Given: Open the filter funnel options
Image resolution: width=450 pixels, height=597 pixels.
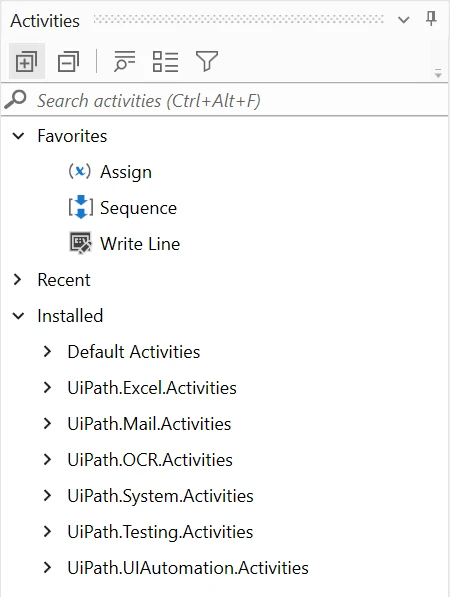Looking at the screenshot, I should (207, 61).
